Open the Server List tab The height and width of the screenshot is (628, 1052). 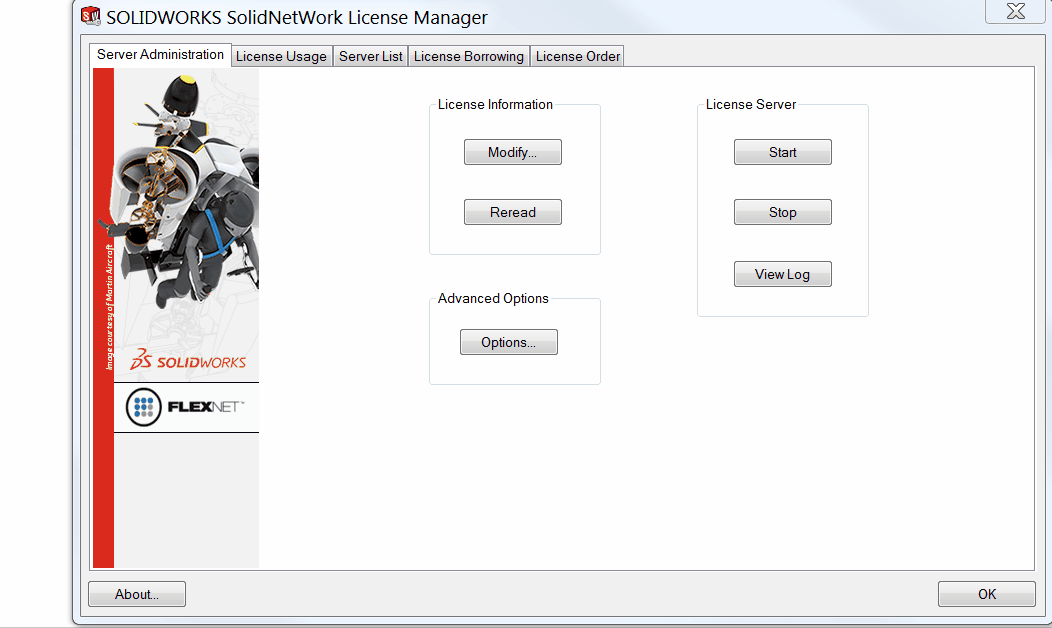point(370,56)
